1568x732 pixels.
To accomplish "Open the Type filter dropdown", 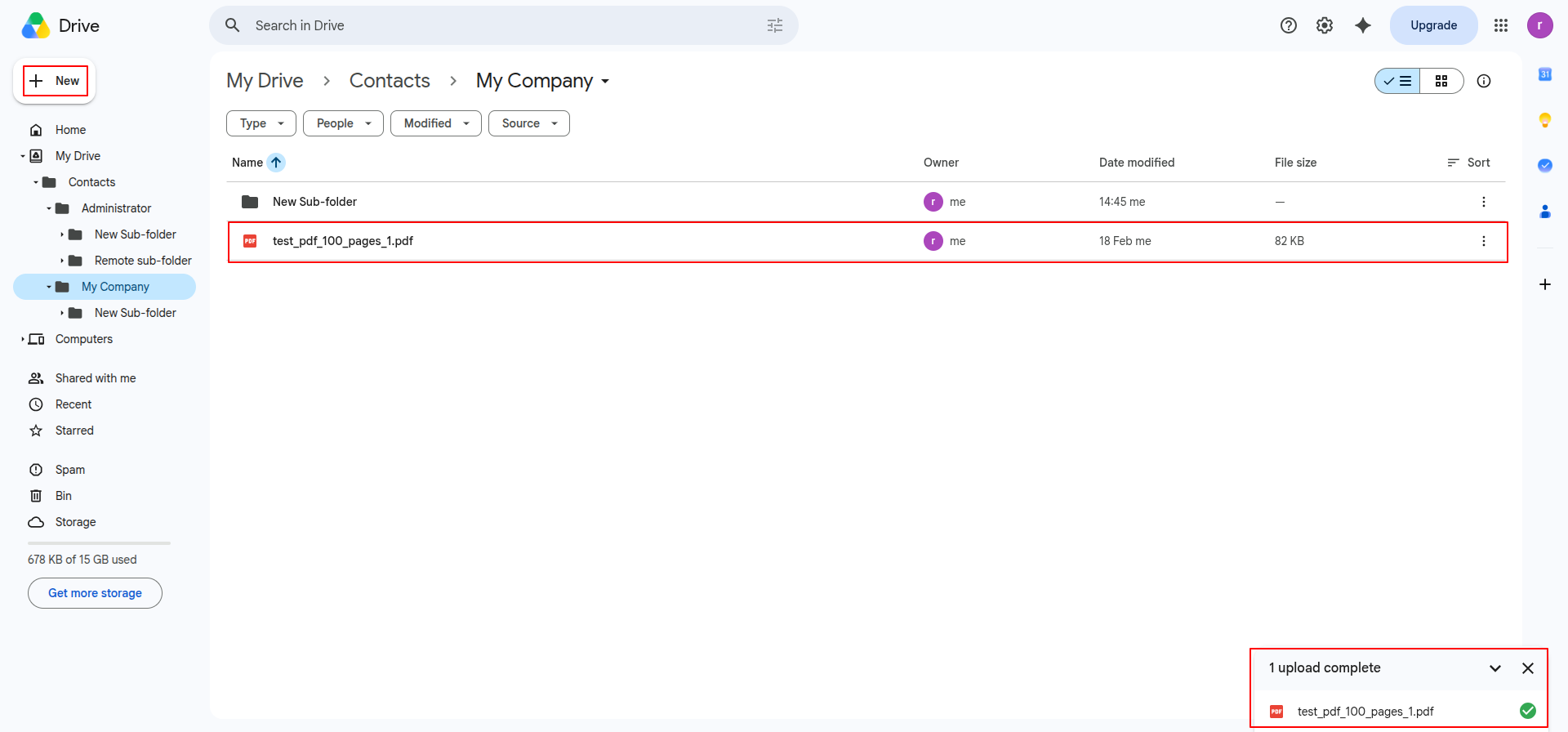I will coord(261,123).
